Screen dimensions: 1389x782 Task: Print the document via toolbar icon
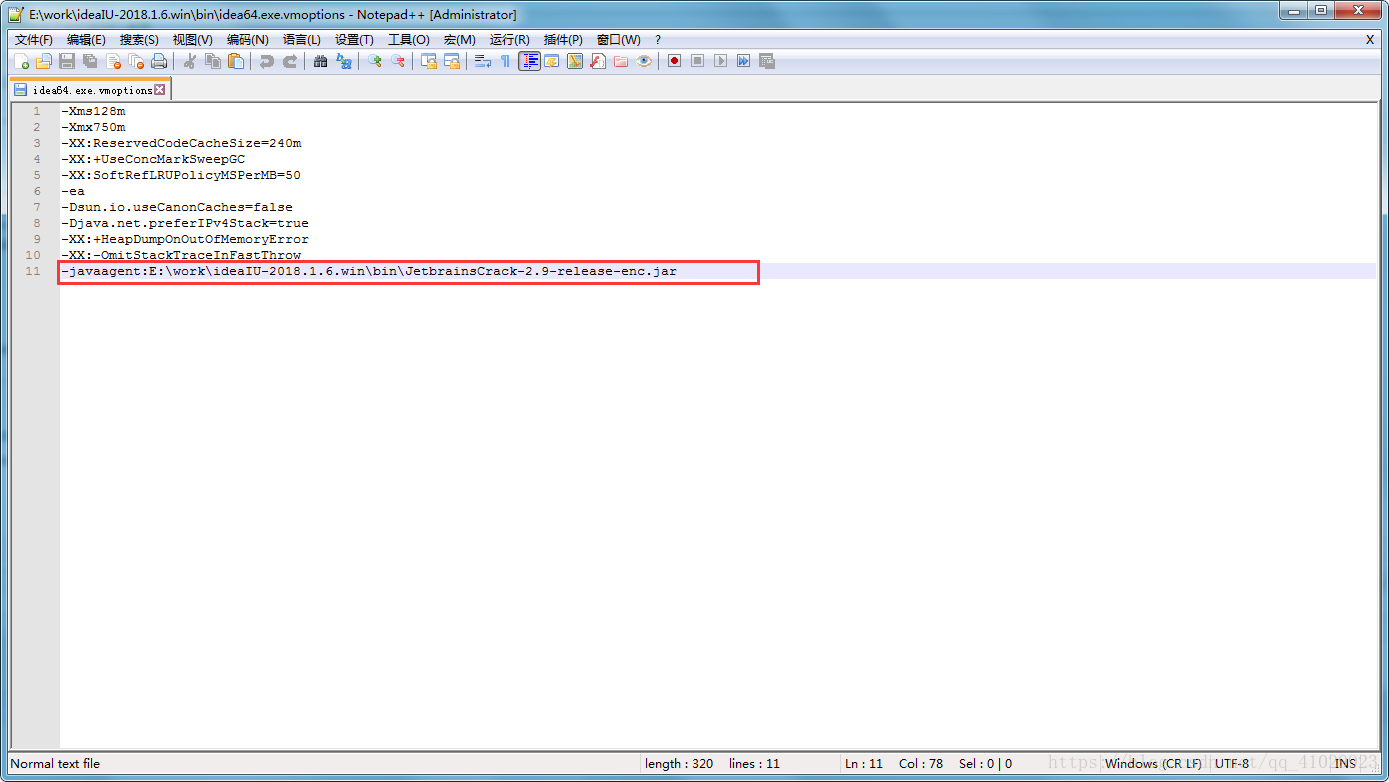[158, 61]
